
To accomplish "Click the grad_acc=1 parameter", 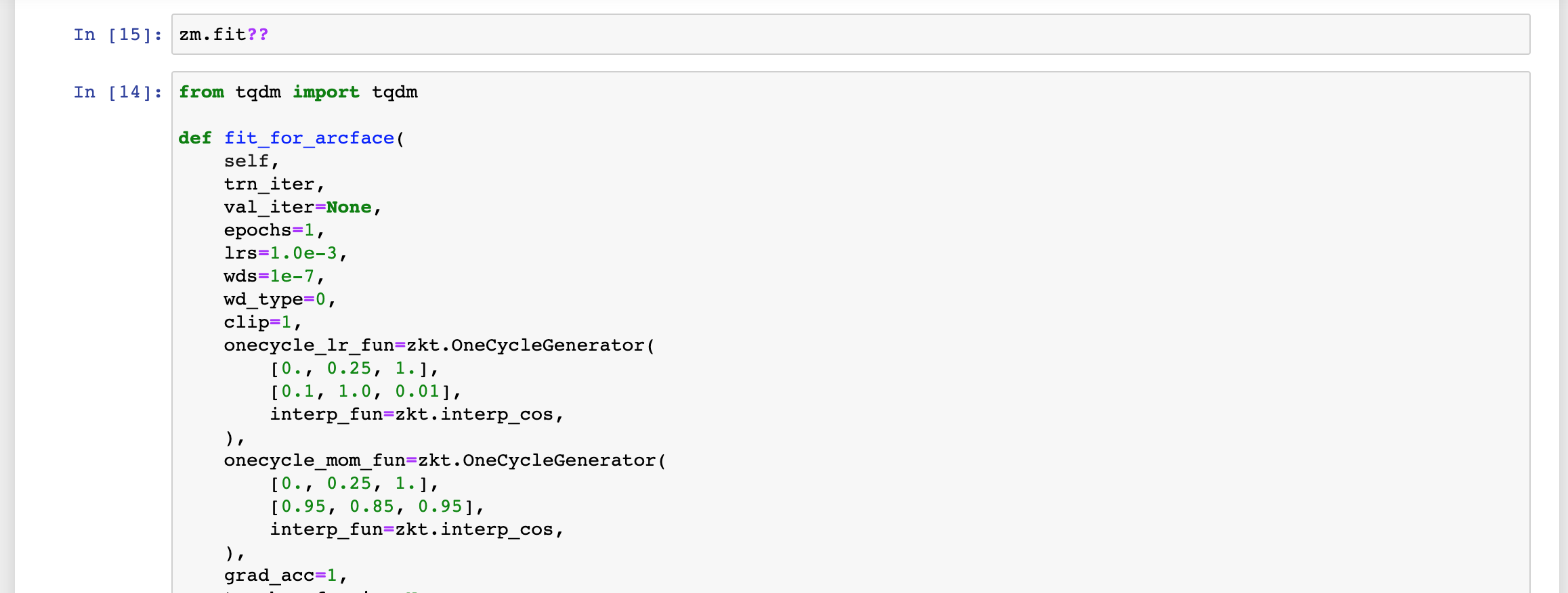I will click(280, 575).
